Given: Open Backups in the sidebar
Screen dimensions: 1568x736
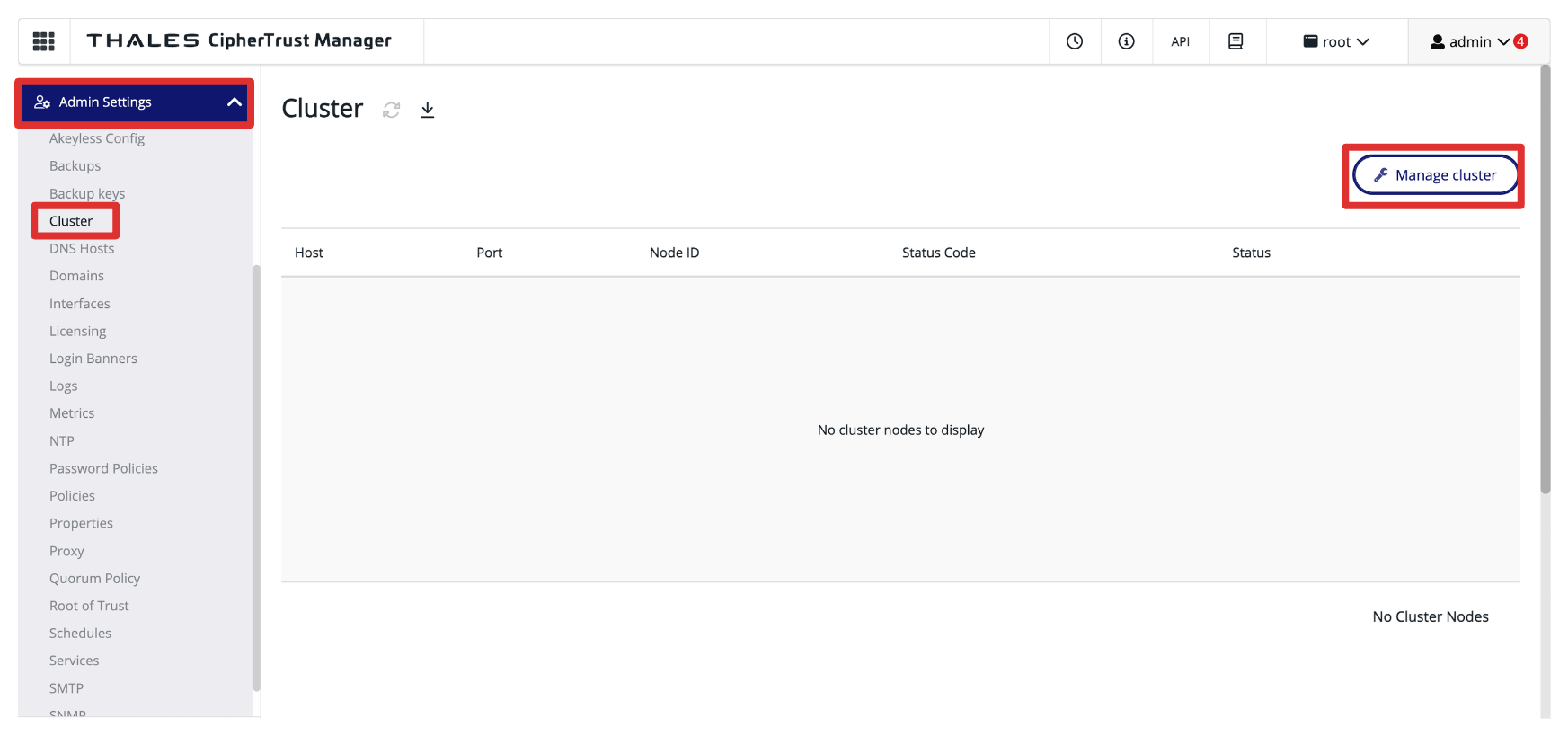Looking at the screenshot, I should click(75, 166).
